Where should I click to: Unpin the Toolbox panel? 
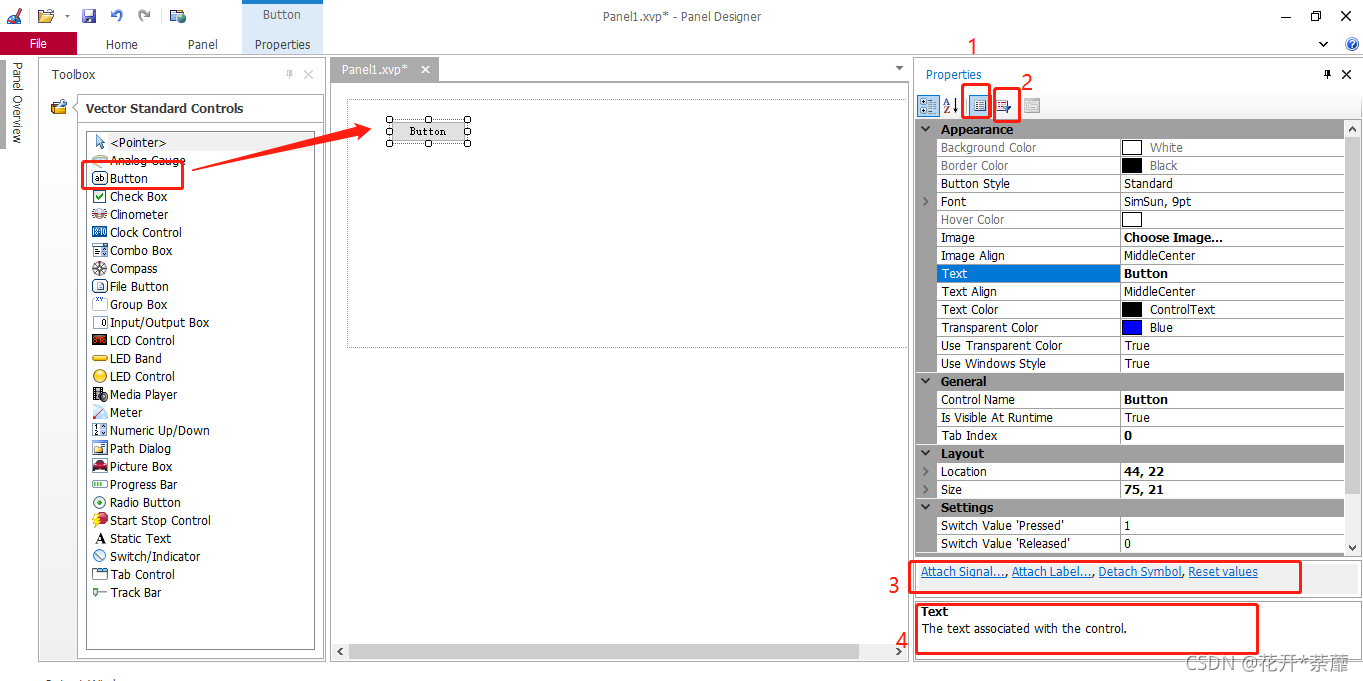click(x=288, y=74)
